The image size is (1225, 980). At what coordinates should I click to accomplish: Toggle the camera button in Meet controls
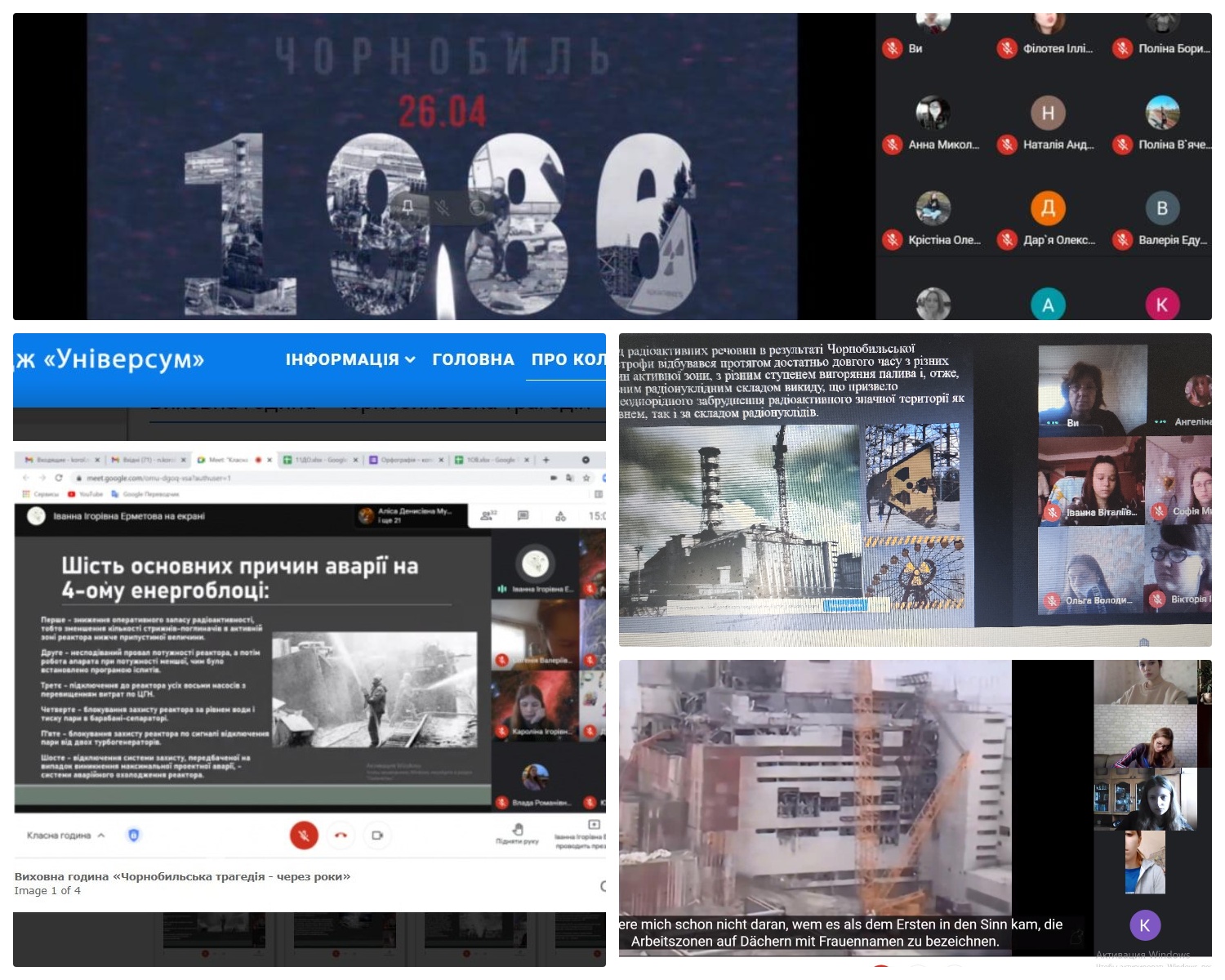click(x=376, y=835)
